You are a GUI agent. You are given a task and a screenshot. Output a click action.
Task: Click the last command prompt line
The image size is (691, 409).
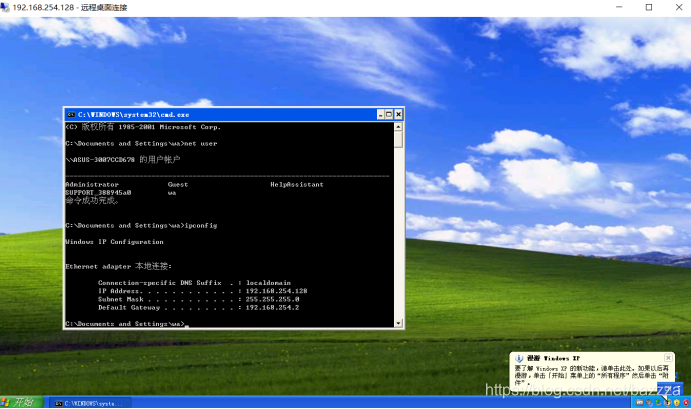127,323
